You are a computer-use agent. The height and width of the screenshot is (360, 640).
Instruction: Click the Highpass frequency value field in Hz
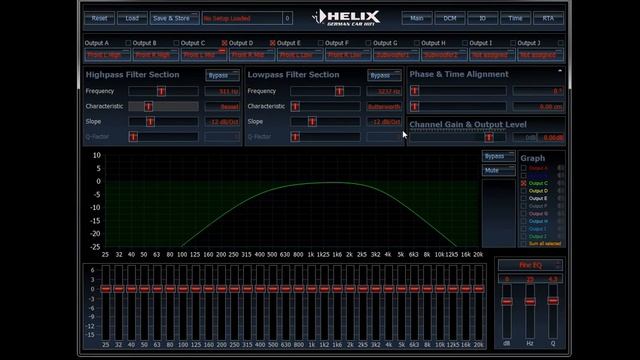pyautogui.click(x=222, y=91)
